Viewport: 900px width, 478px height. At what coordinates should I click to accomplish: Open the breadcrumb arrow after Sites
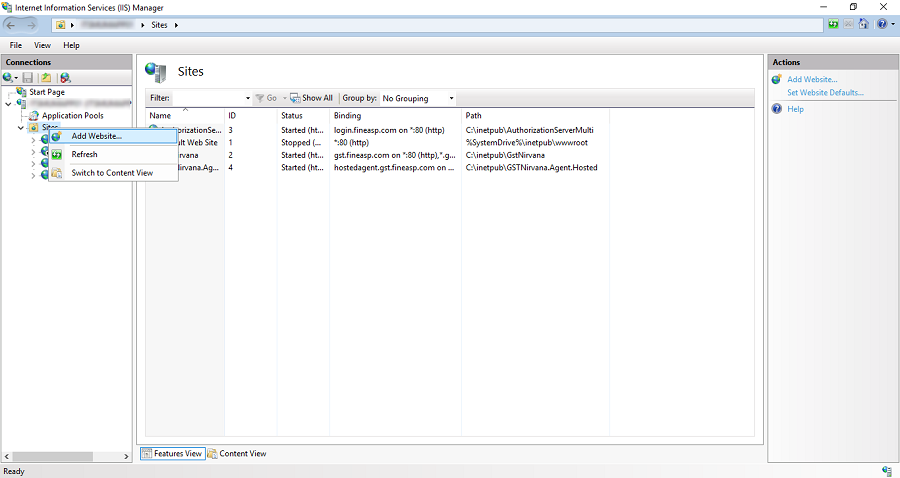tap(176, 25)
